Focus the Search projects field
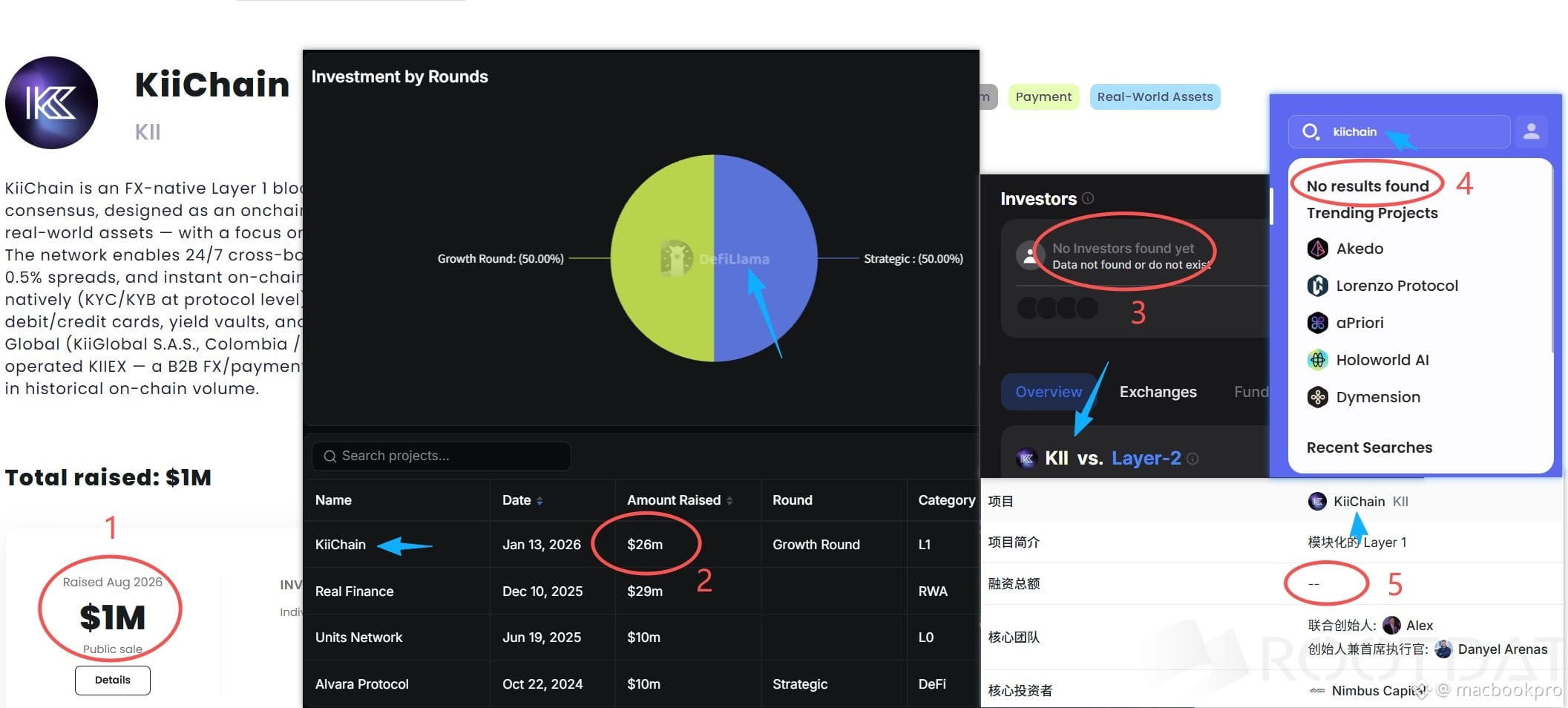Screen dimensions: 1568x708 click(x=442, y=456)
